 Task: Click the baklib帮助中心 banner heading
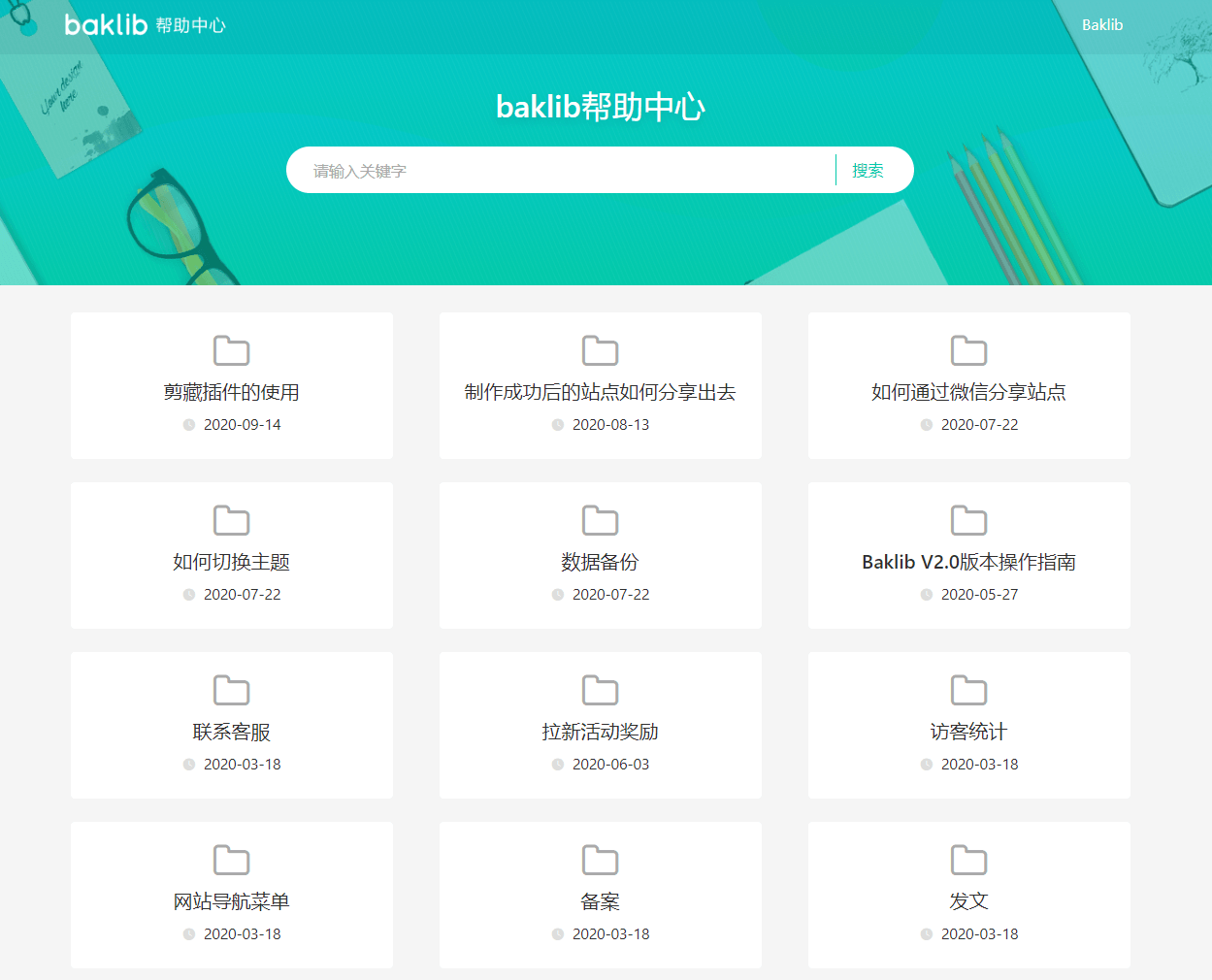click(600, 107)
